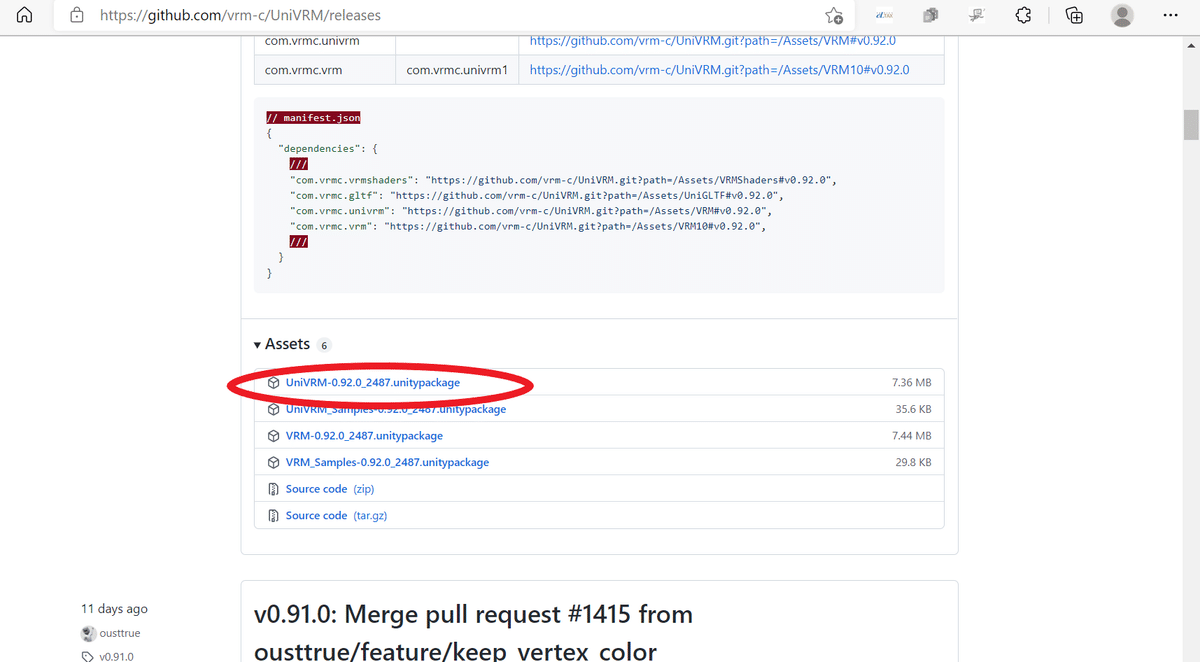Open the ousttrue author profile link
The height and width of the screenshot is (662, 1200).
pos(119,633)
